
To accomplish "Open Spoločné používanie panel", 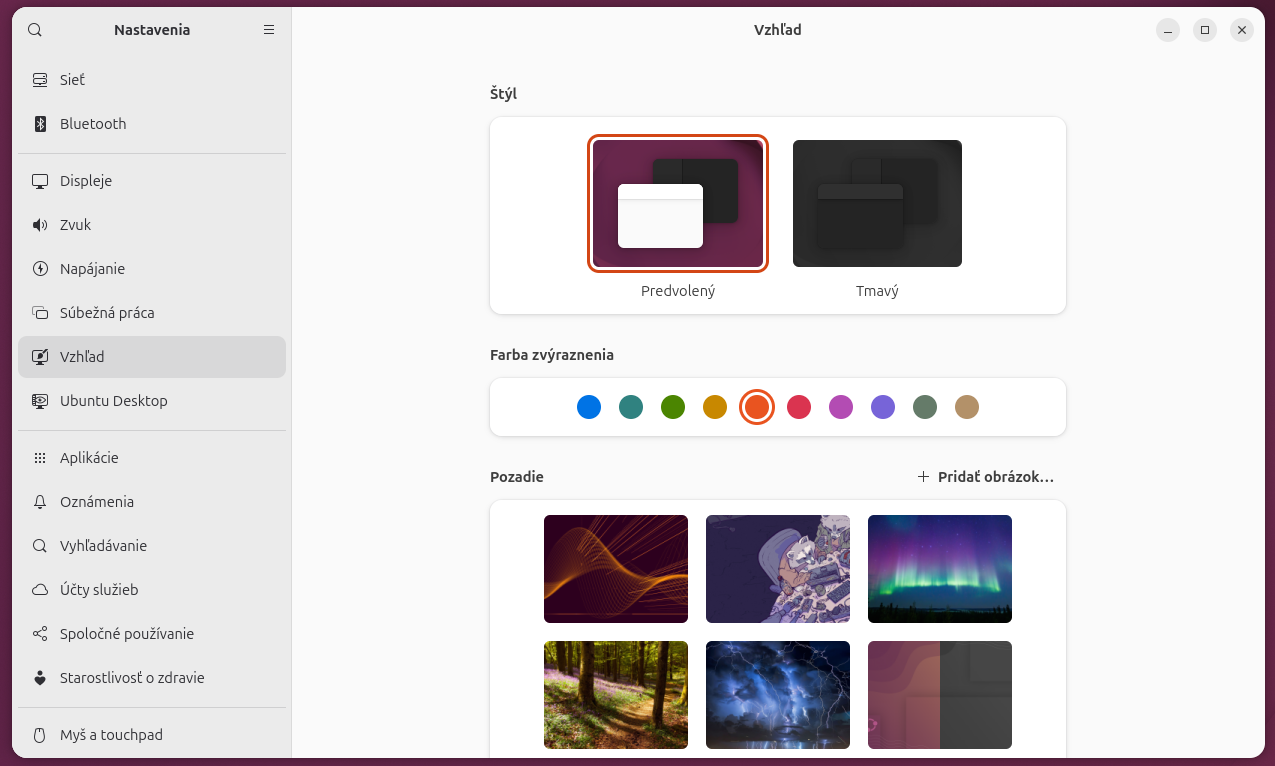I will point(152,634).
